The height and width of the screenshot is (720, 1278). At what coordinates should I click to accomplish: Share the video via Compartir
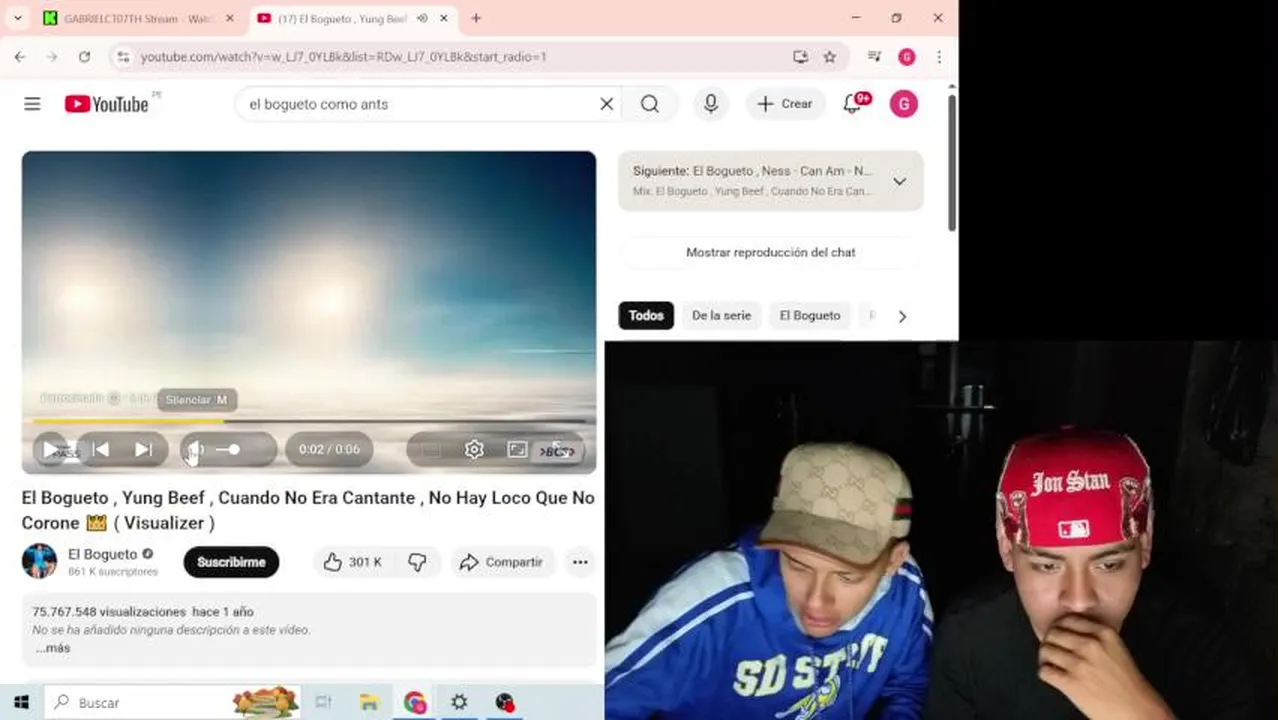point(501,562)
